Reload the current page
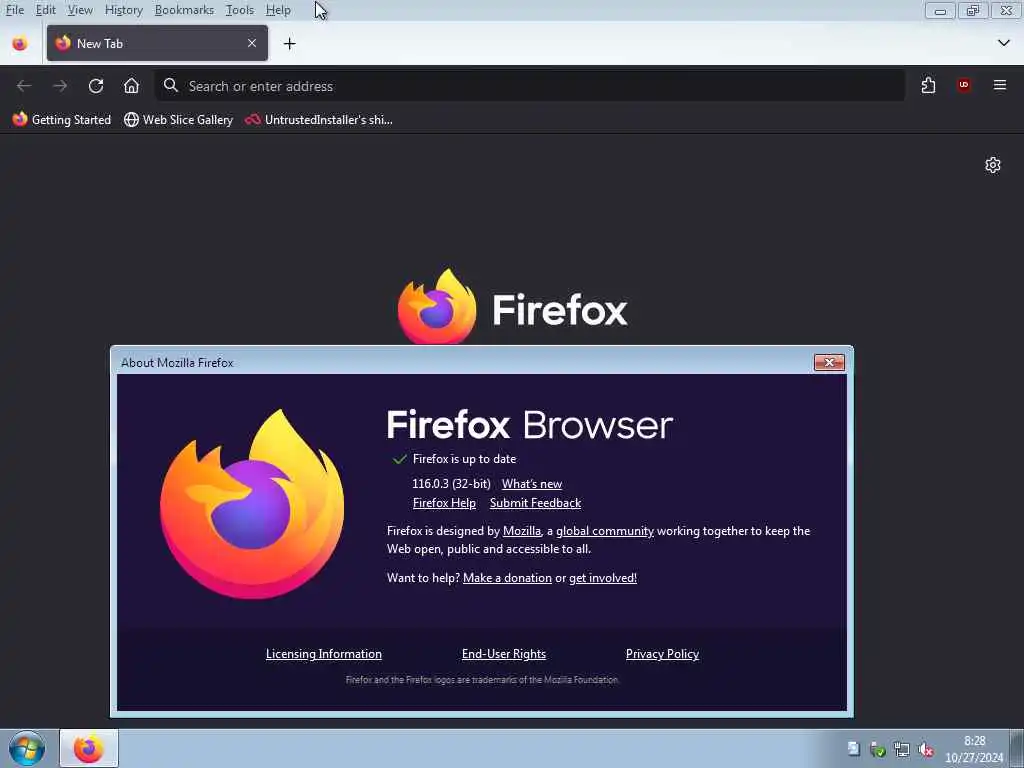The width and height of the screenshot is (1024, 768). click(96, 86)
